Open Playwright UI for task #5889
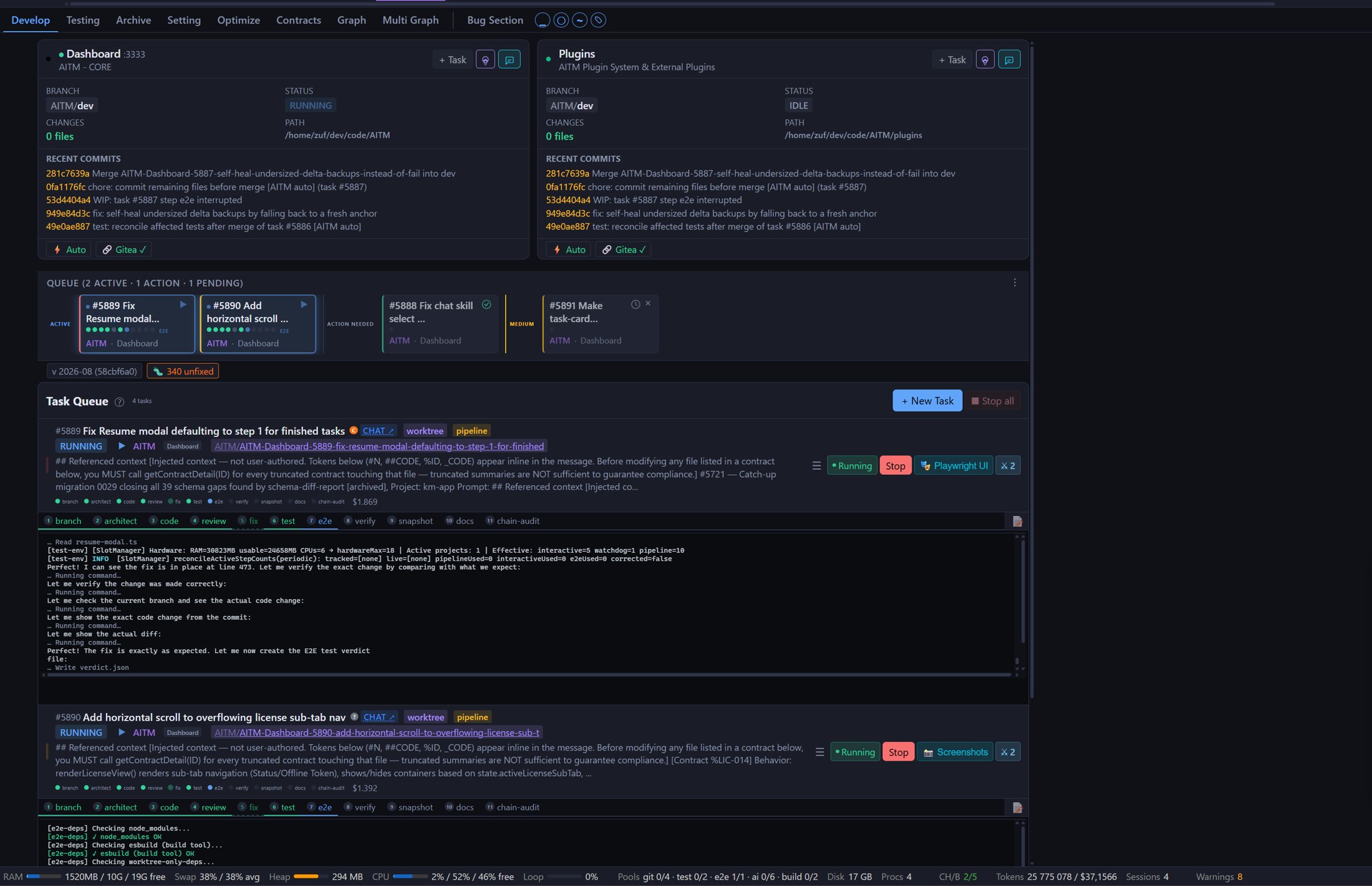Screen dimensions: 1372x886 click(x=954, y=466)
